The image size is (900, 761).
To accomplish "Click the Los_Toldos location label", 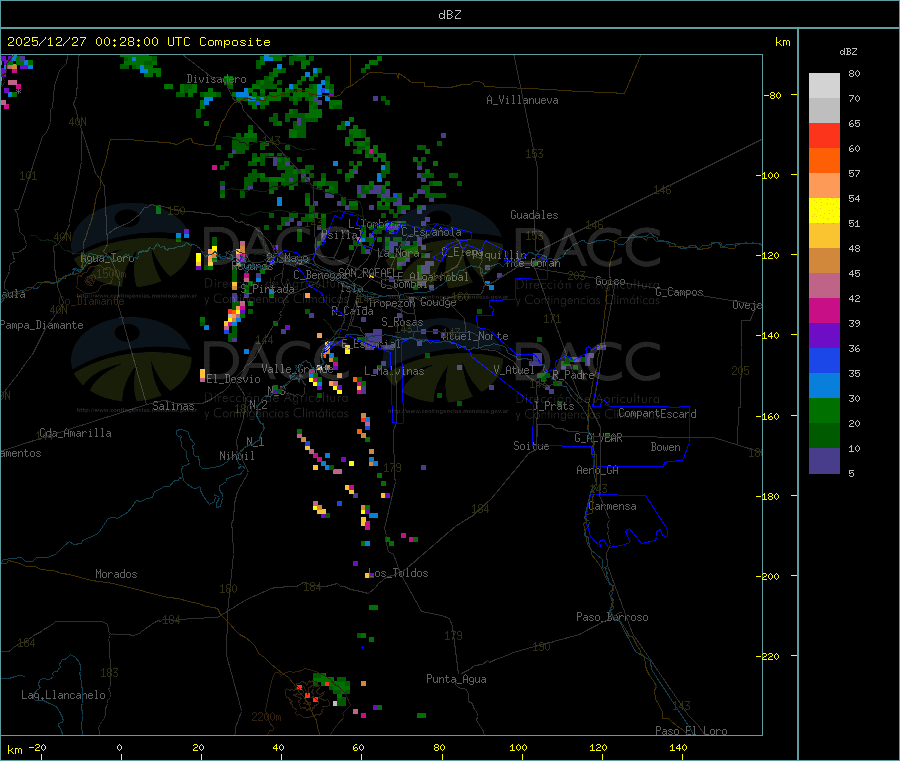I will [398, 573].
